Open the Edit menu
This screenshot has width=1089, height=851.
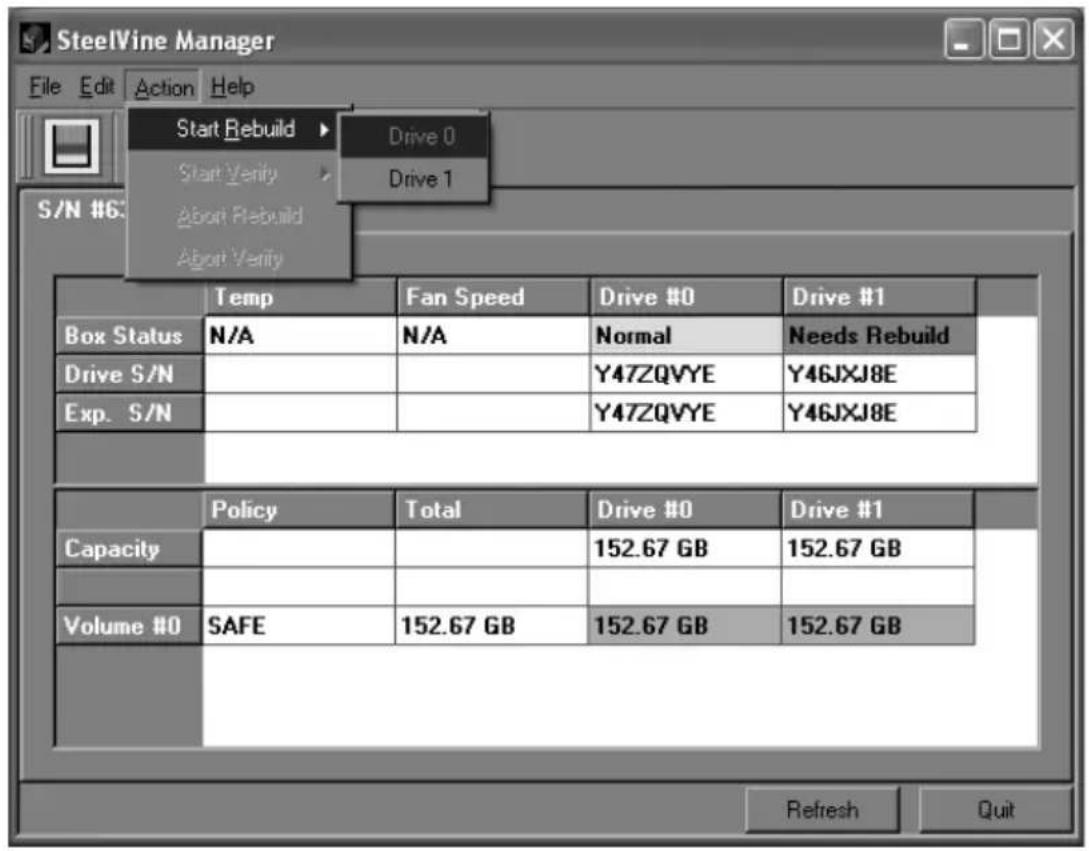coord(97,88)
